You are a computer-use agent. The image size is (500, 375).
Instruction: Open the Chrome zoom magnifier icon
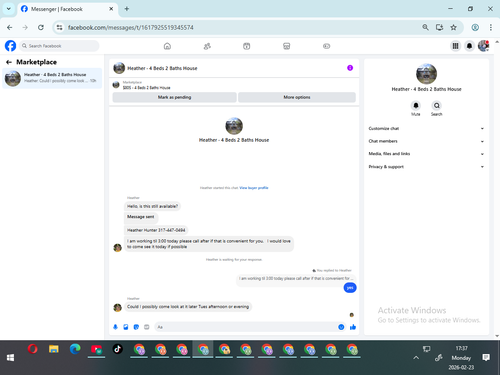425,27
